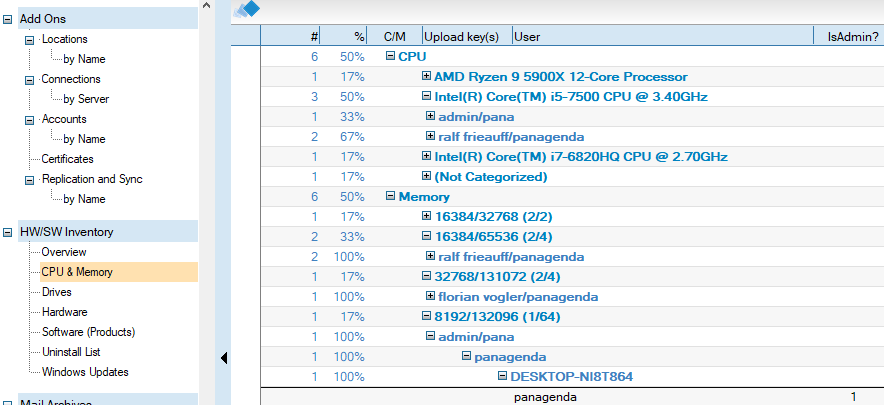
Task: Select the Accounts tree label
Action: coord(64,120)
